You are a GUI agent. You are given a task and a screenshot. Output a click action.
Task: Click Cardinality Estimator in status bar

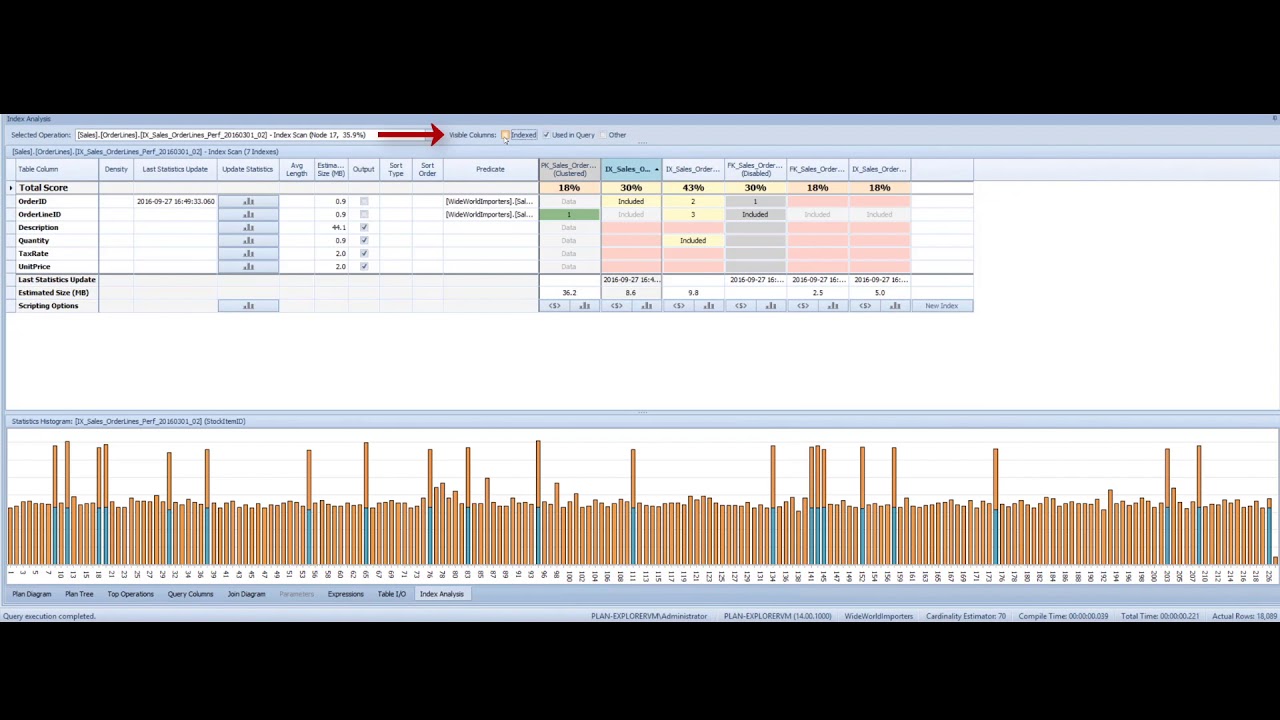point(966,616)
